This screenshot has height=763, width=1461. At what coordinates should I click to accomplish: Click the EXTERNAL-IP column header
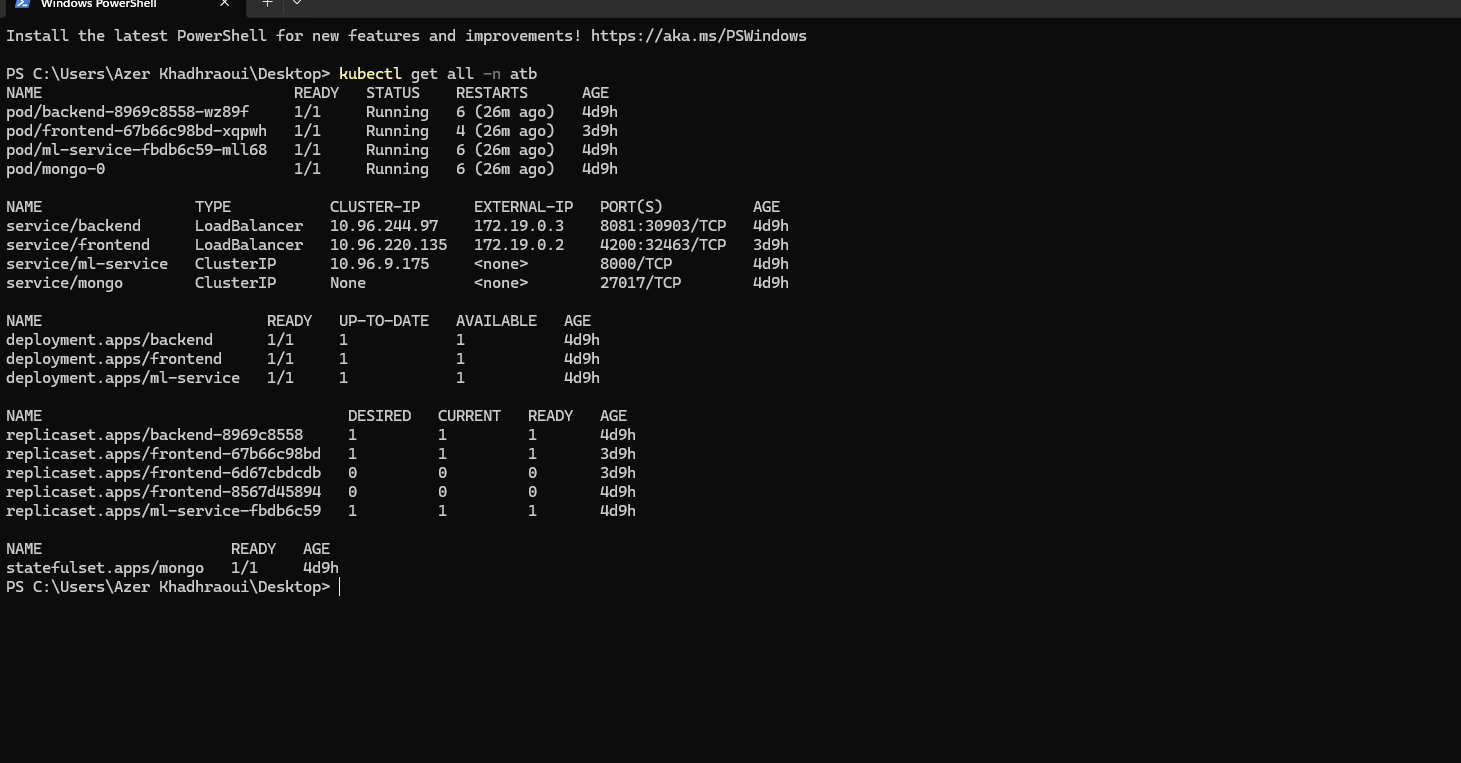(x=523, y=207)
